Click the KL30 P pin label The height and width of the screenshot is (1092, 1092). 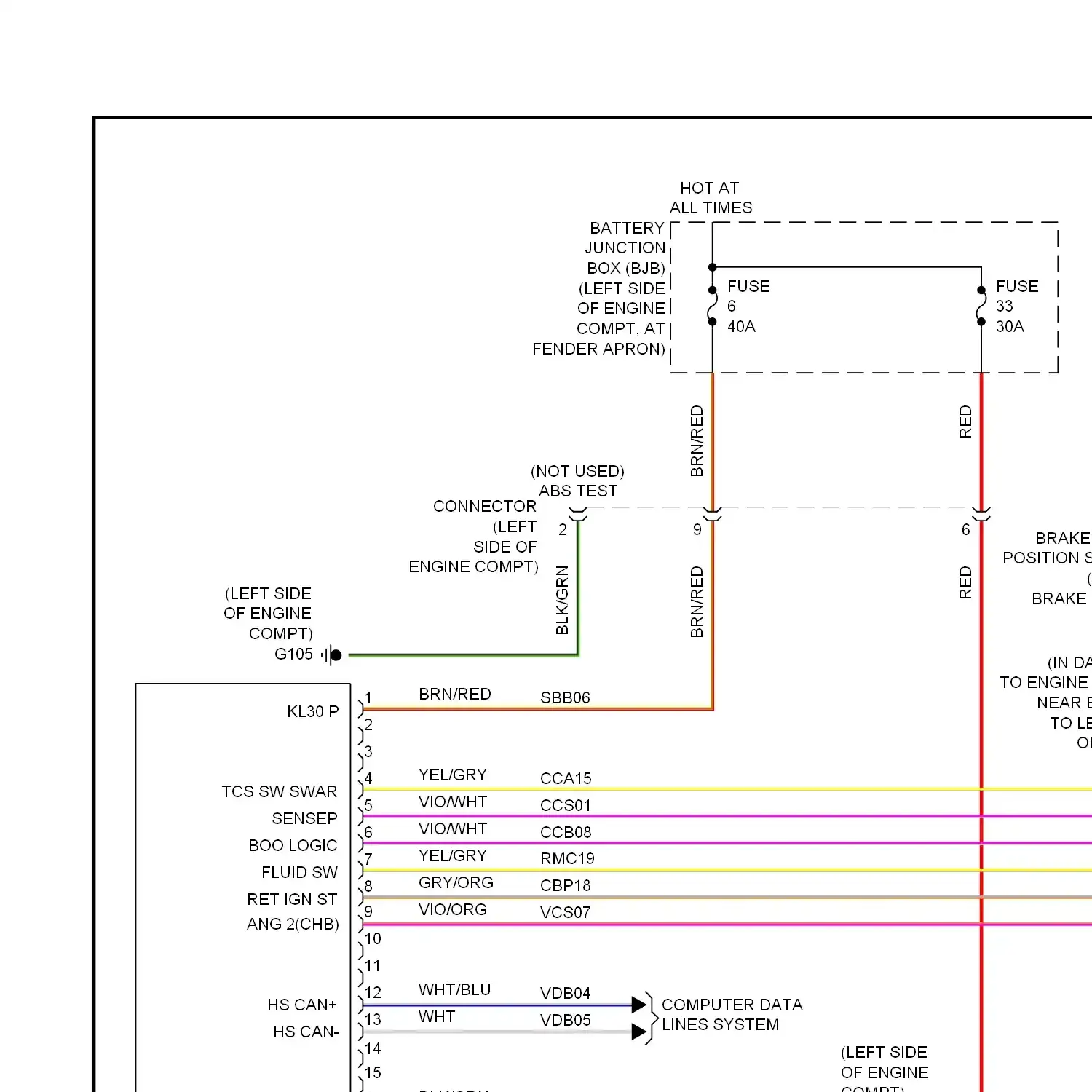[313, 711]
